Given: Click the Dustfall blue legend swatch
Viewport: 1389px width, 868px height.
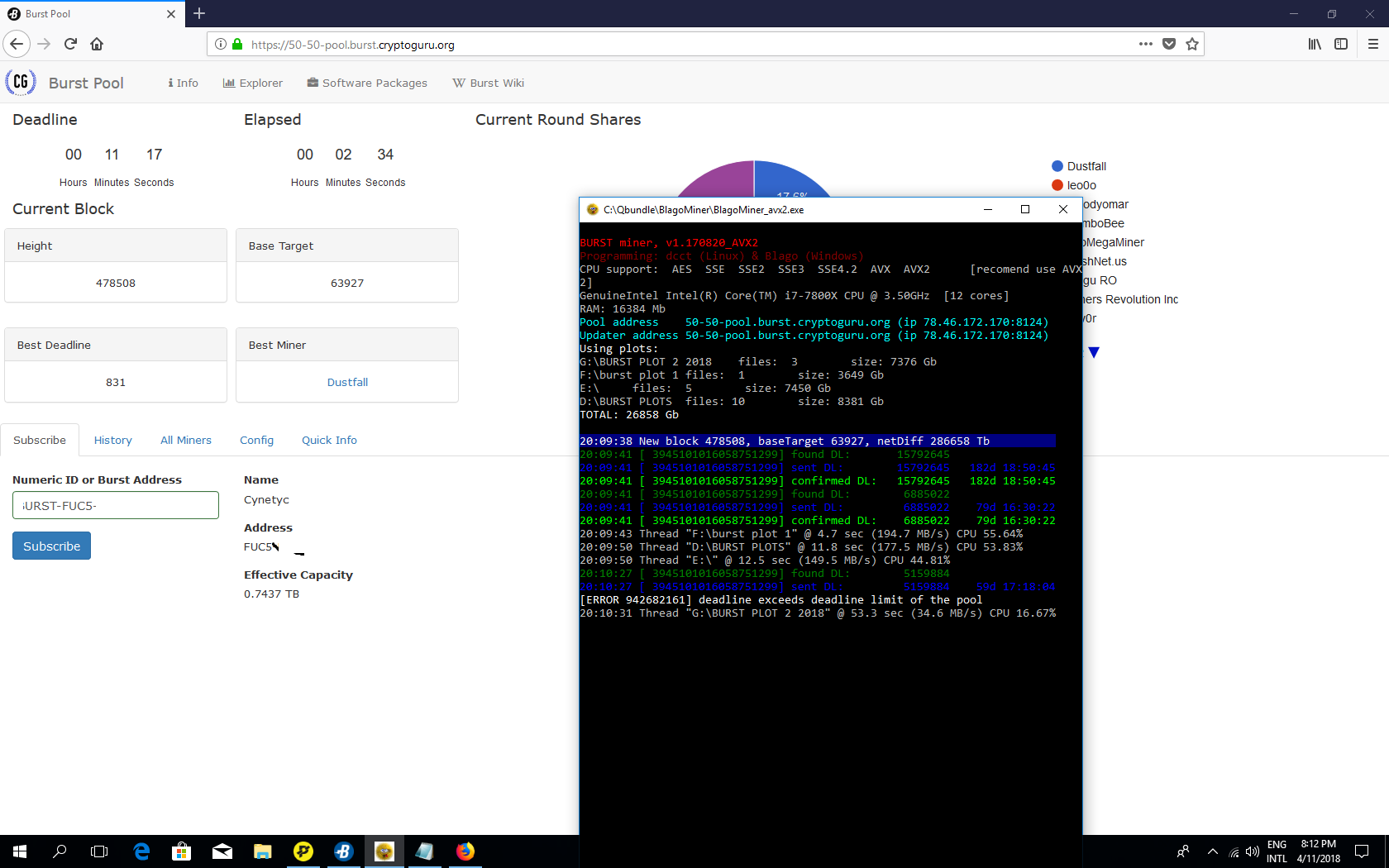Looking at the screenshot, I should (x=1057, y=166).
